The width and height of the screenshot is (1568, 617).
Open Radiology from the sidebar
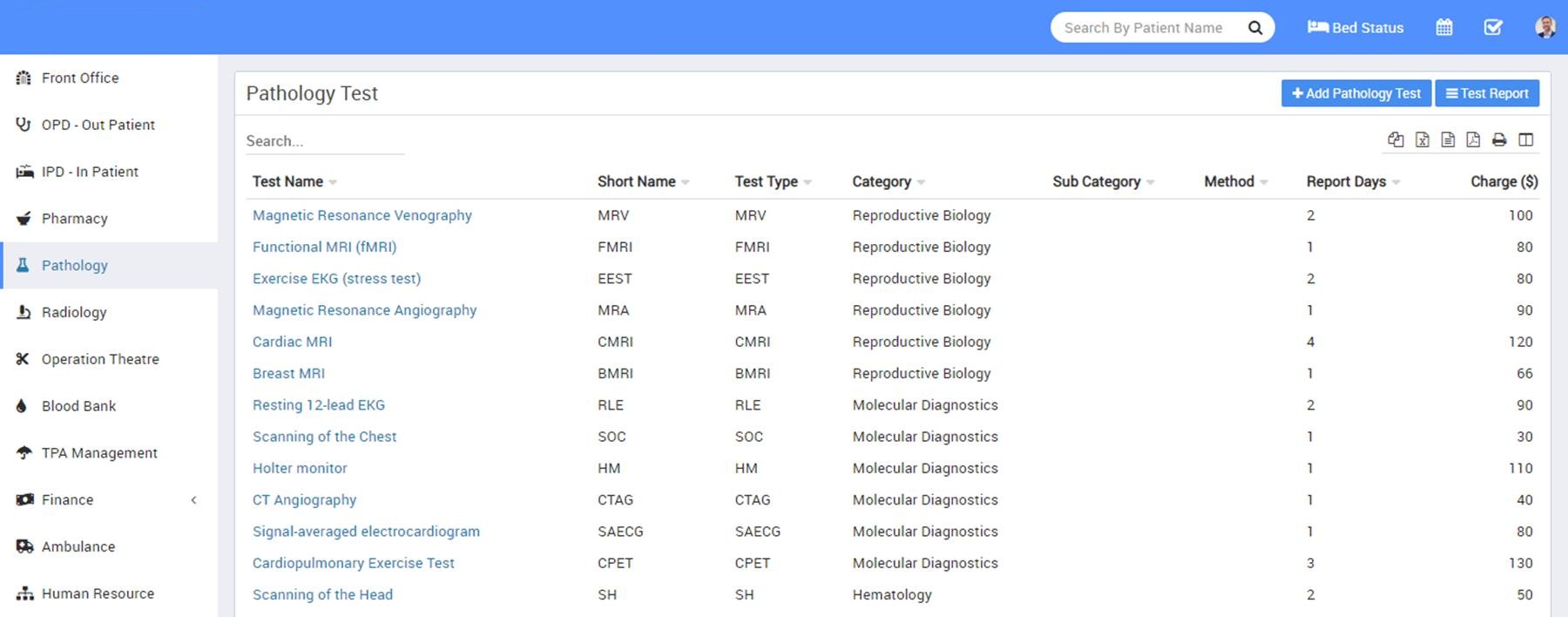(74, 312)
